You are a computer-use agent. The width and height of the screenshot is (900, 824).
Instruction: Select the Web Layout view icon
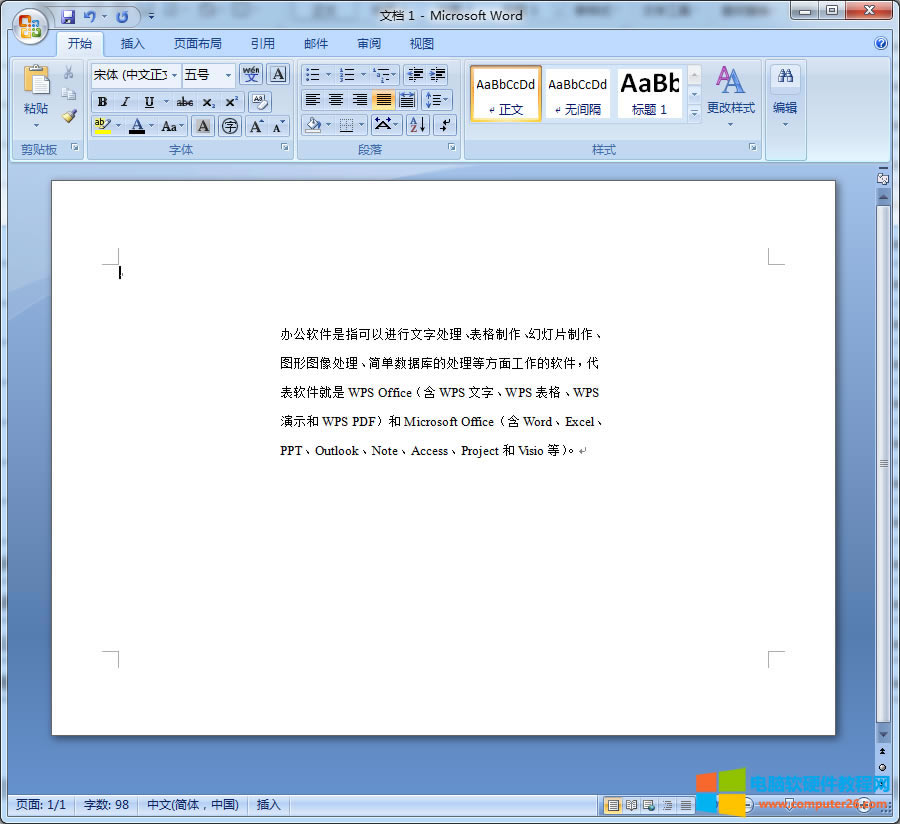pyautogui.click(x=648, y=804)
